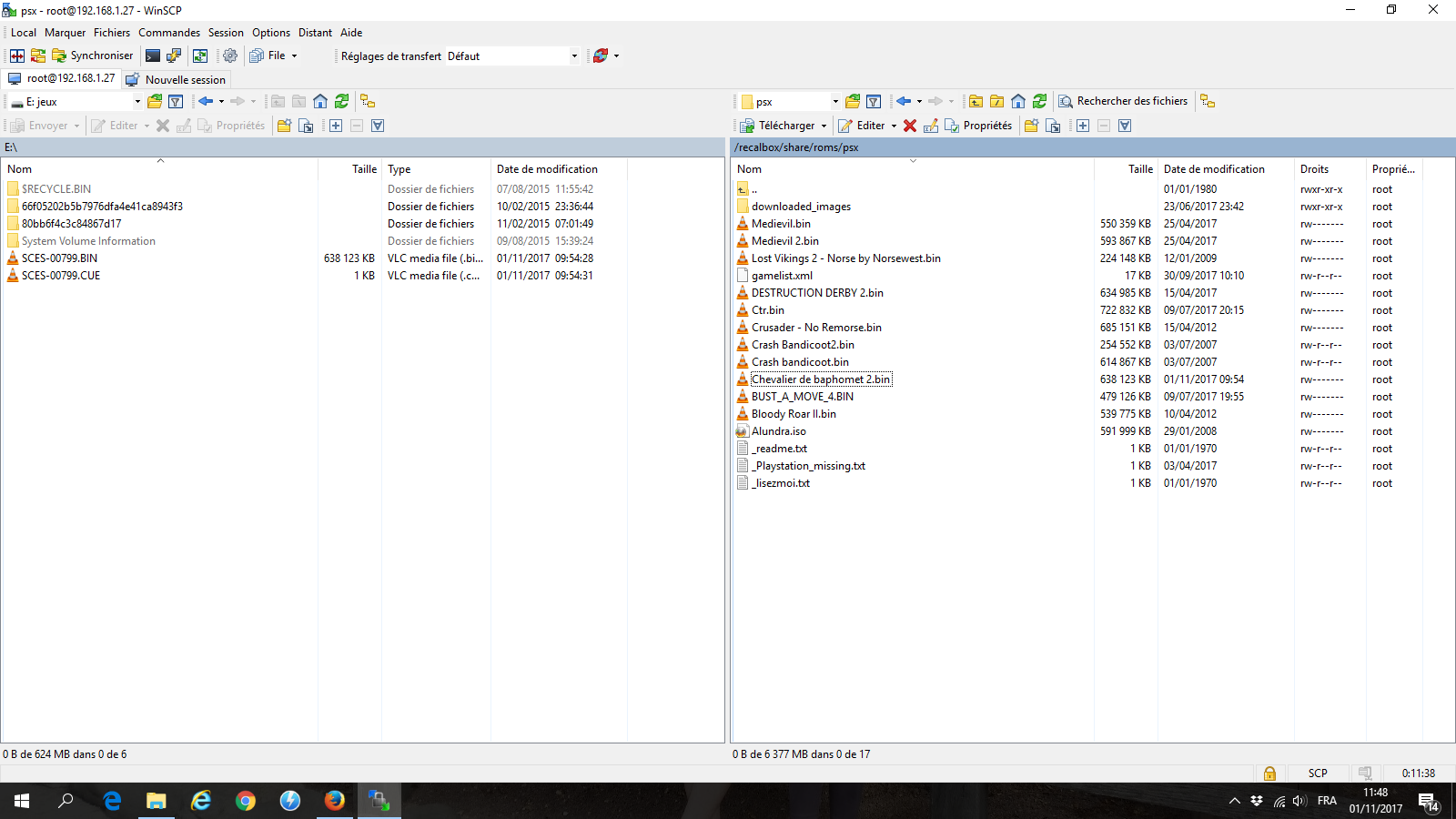Open the Nouvelle session tab
The image size is (1456, 819).
tap(176, 79)
